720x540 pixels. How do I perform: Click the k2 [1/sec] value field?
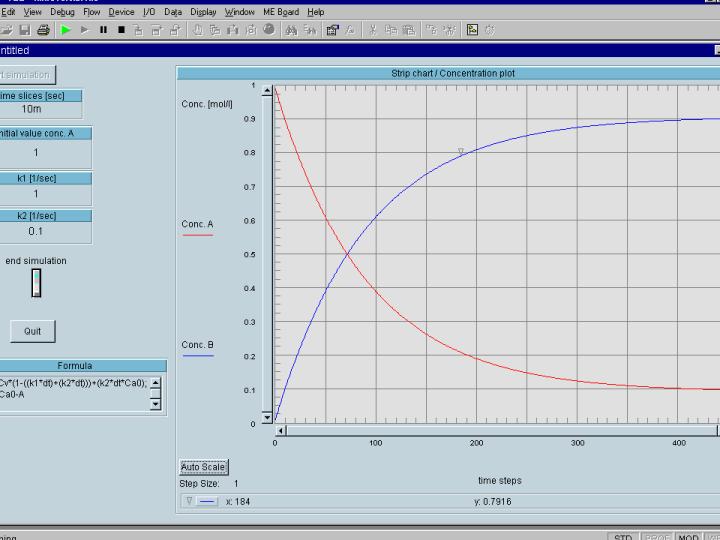pos(36,231)
